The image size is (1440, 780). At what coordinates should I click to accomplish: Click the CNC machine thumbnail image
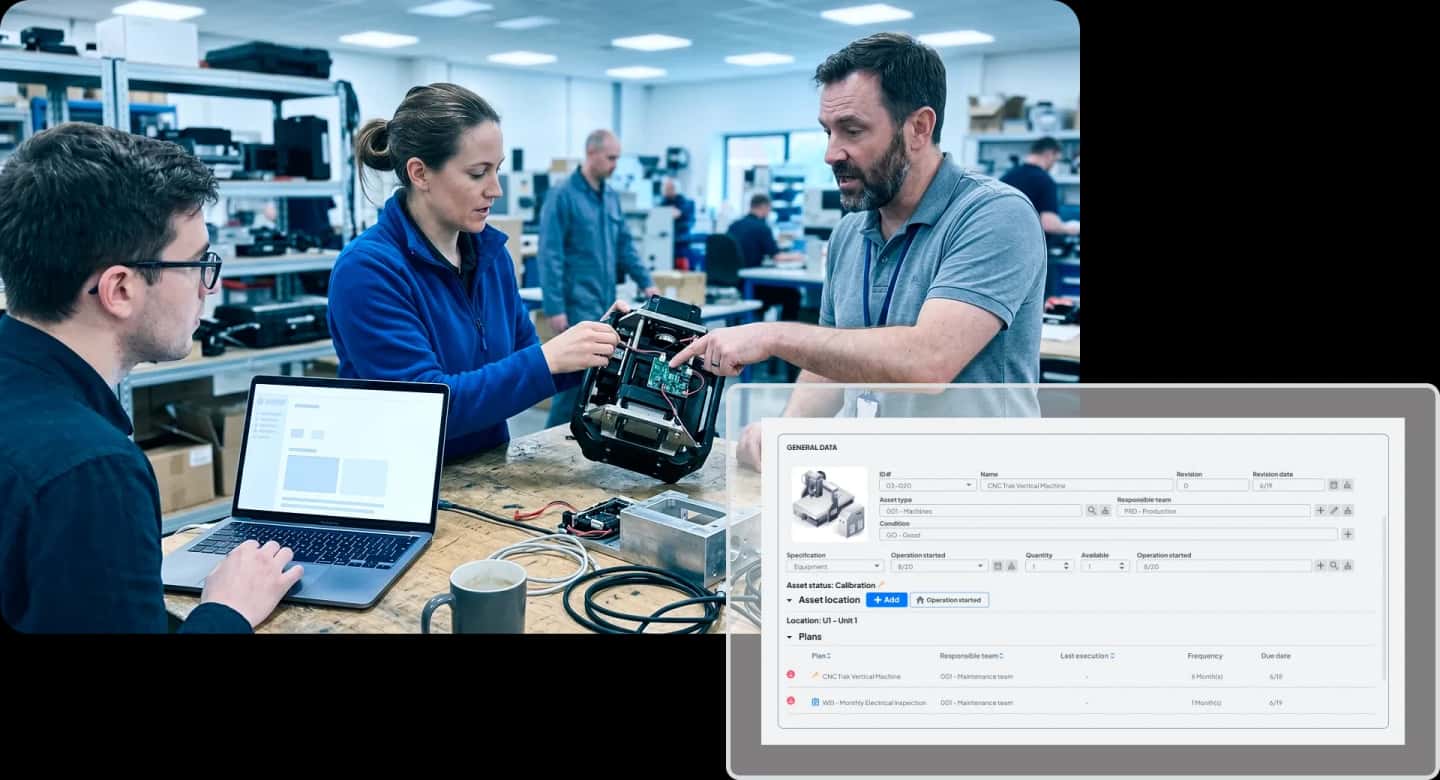click(x=830, y=504)
